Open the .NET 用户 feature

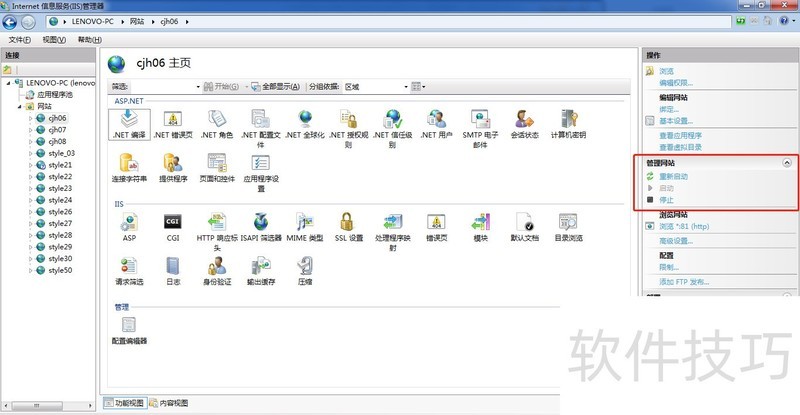click(436, 125)
